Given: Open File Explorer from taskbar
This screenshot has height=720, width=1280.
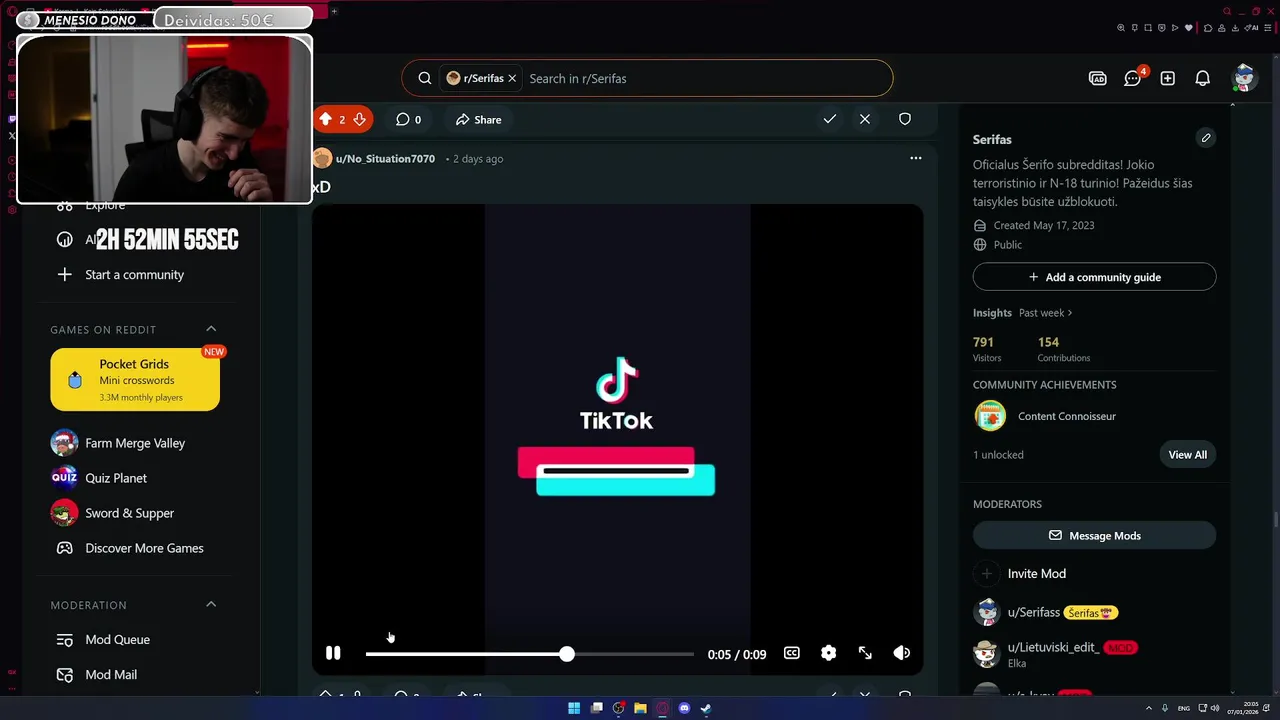Looking at the screenshot, I should pyautogui.click(x=640, y=708).
